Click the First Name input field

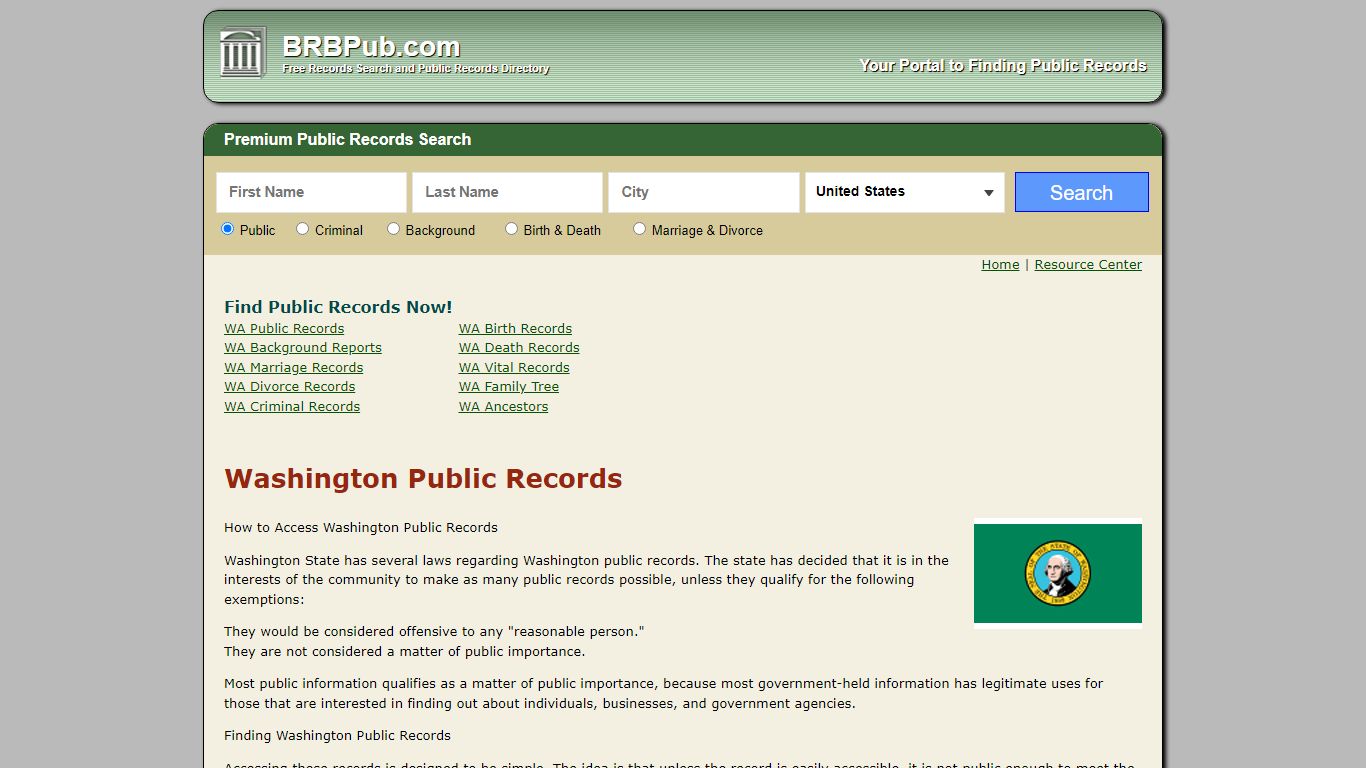(x=312, y=192)
